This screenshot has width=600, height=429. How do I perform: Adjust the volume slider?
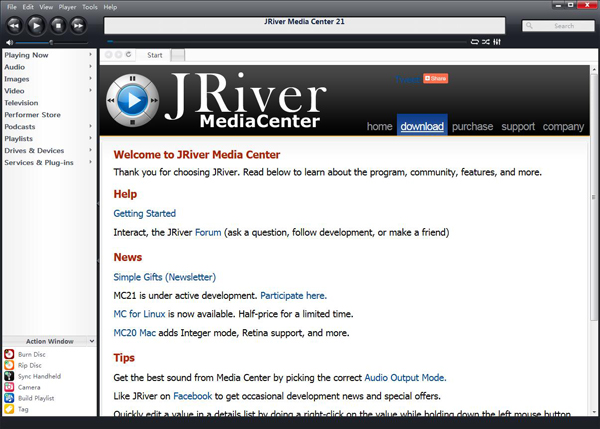coord(51,42)
